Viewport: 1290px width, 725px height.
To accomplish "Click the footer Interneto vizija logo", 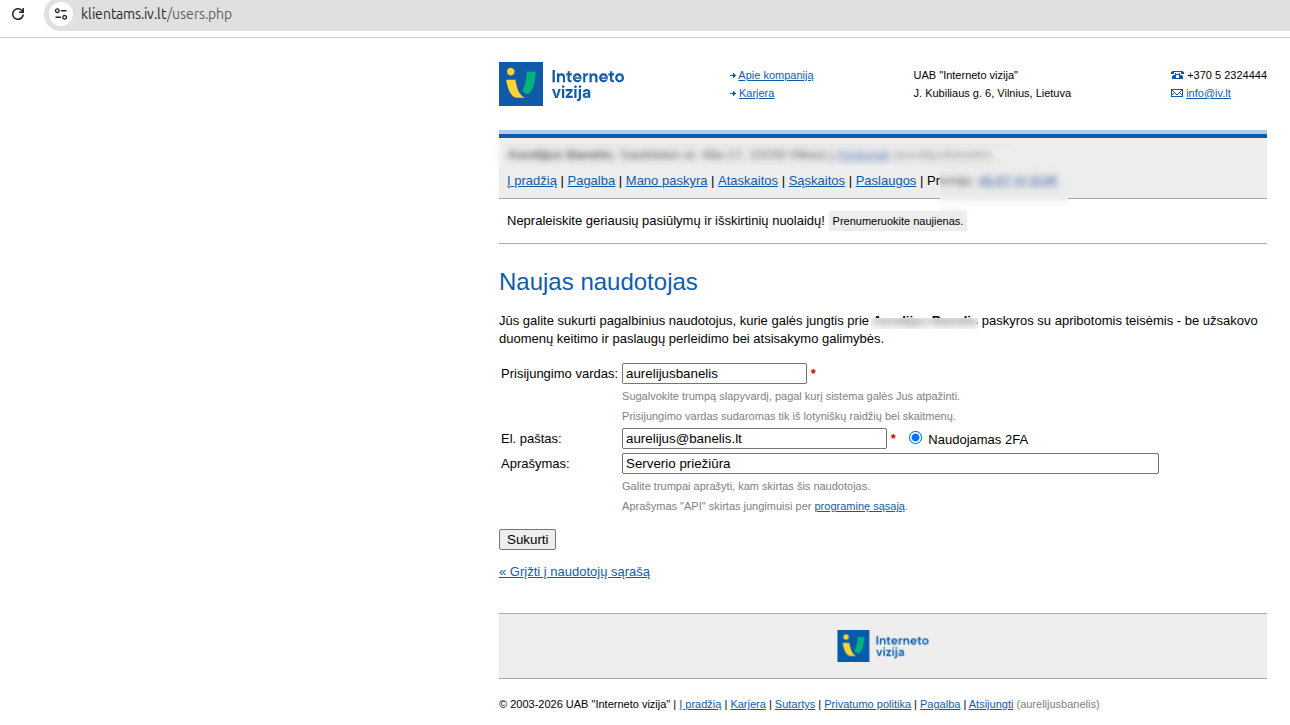I will (x=883, y=646).
